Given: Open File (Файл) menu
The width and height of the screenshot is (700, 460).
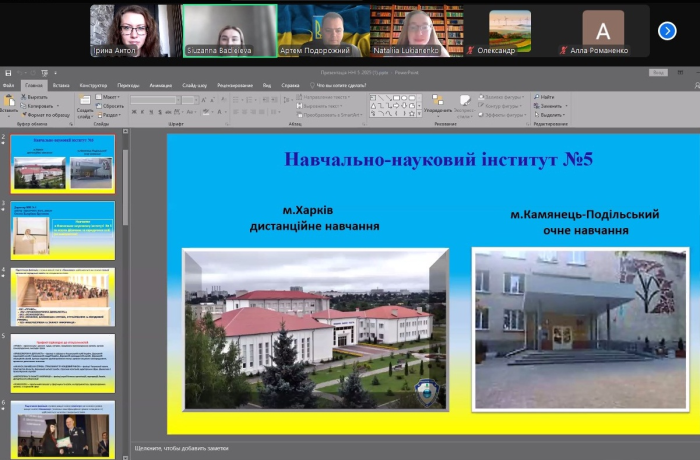Looking at the screenshot, I should pos(9,85).
